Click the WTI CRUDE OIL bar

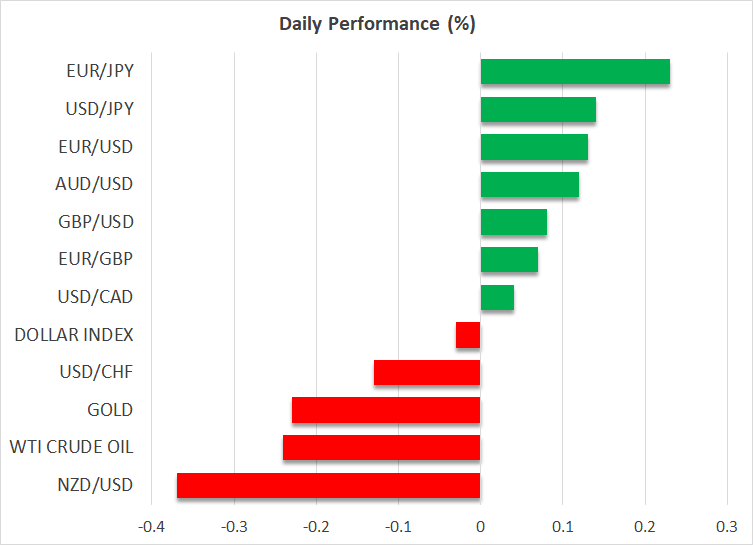click(x=382, y=447)
